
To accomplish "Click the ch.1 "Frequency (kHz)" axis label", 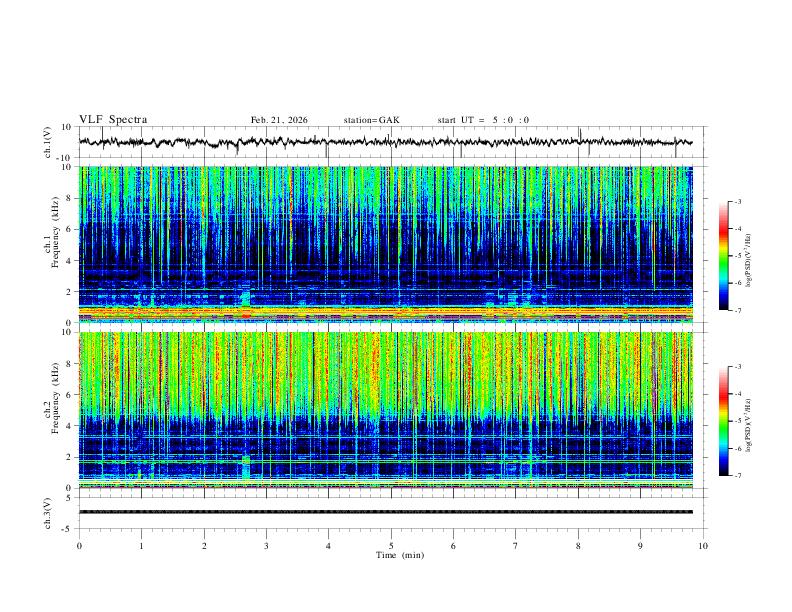I will 55,230.
